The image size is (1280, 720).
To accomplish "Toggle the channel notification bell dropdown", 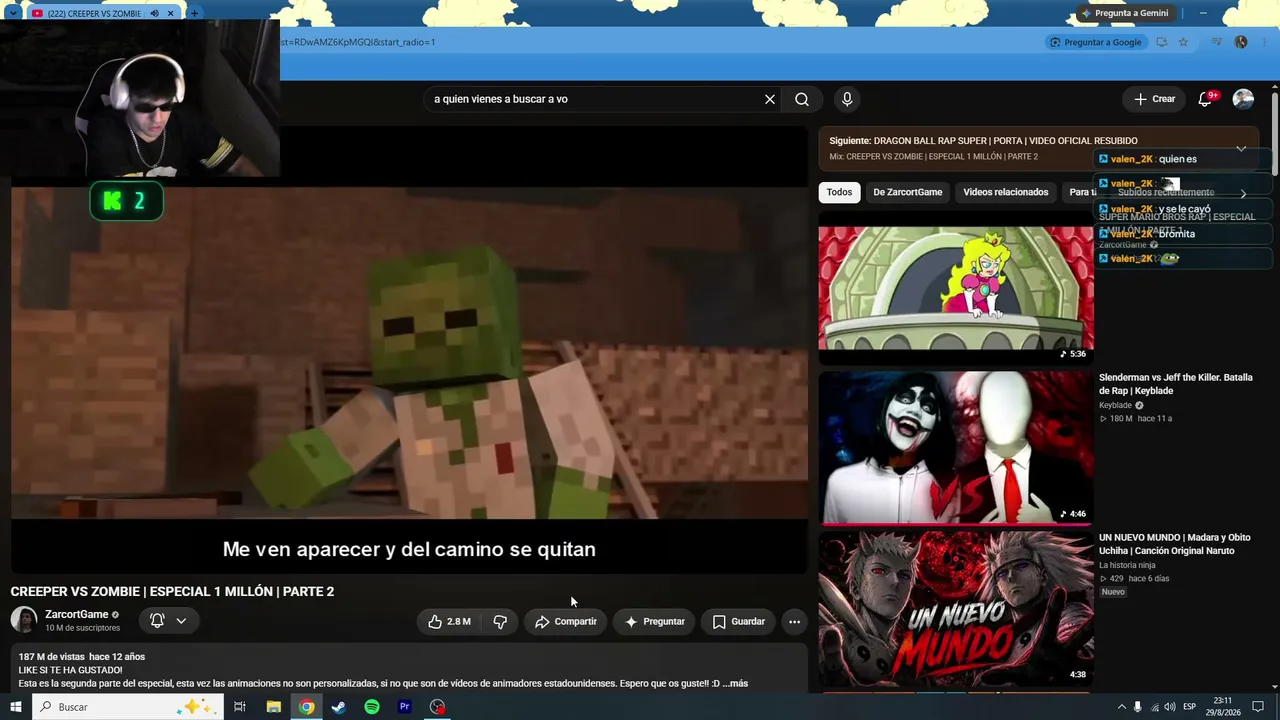I will 168,621.
